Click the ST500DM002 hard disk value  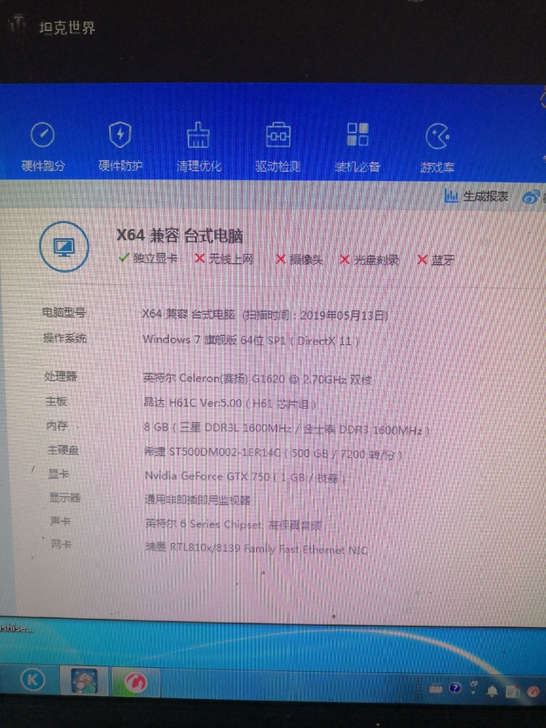273,453
